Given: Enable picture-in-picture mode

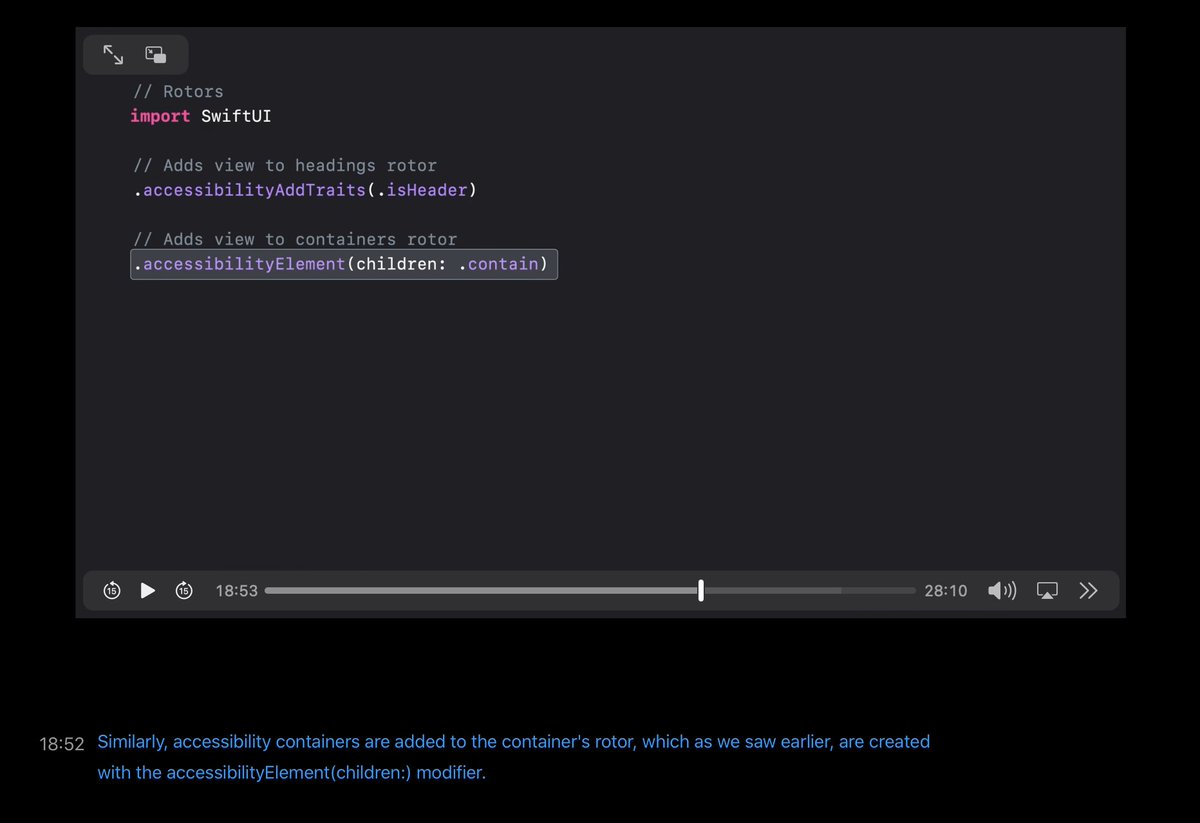Looking at the screenshot, I should coord(156,55).
